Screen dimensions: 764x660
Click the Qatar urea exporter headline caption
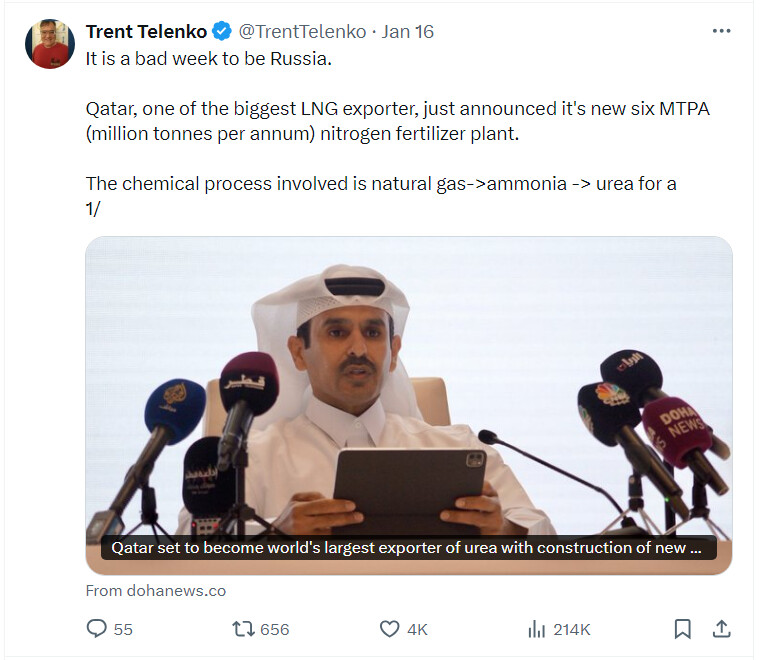point(408,547)
